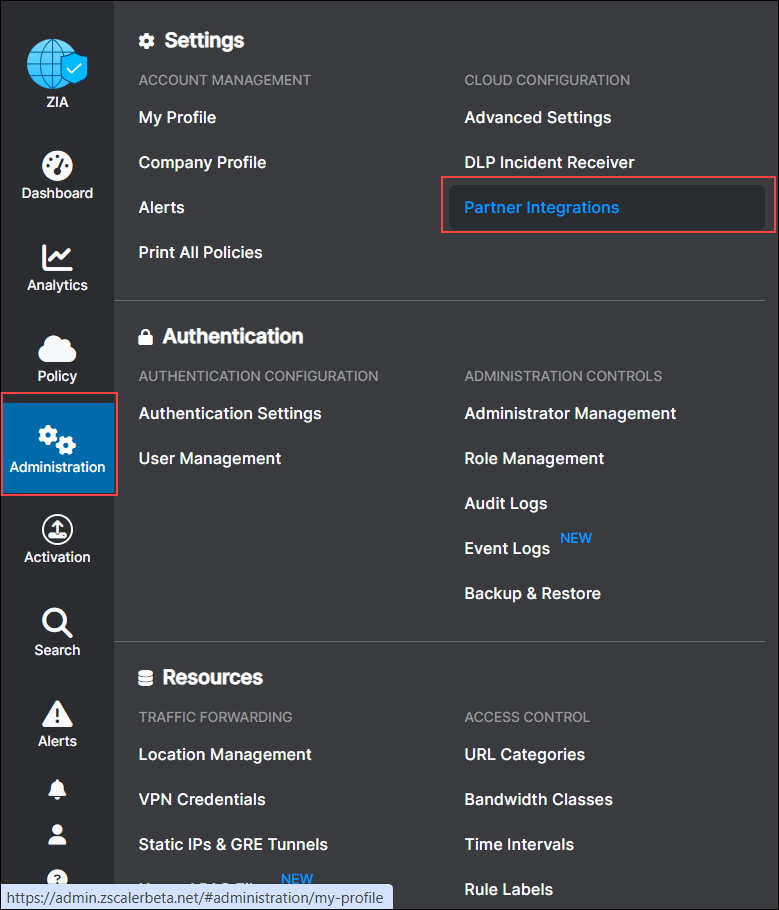Open Advanced Settings under Cloud Configuration
Image resolution: width=779 pixels, height=910 pixels.
tap(537, 117)
